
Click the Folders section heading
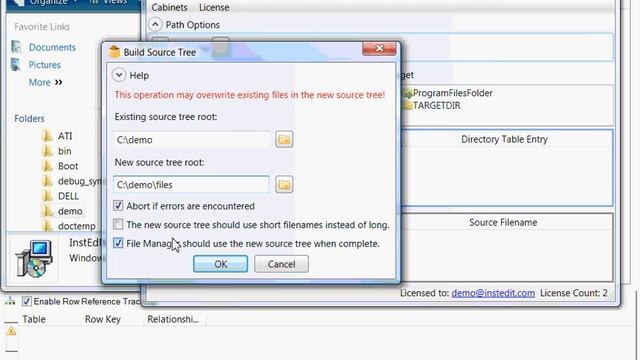click(29, 118)
